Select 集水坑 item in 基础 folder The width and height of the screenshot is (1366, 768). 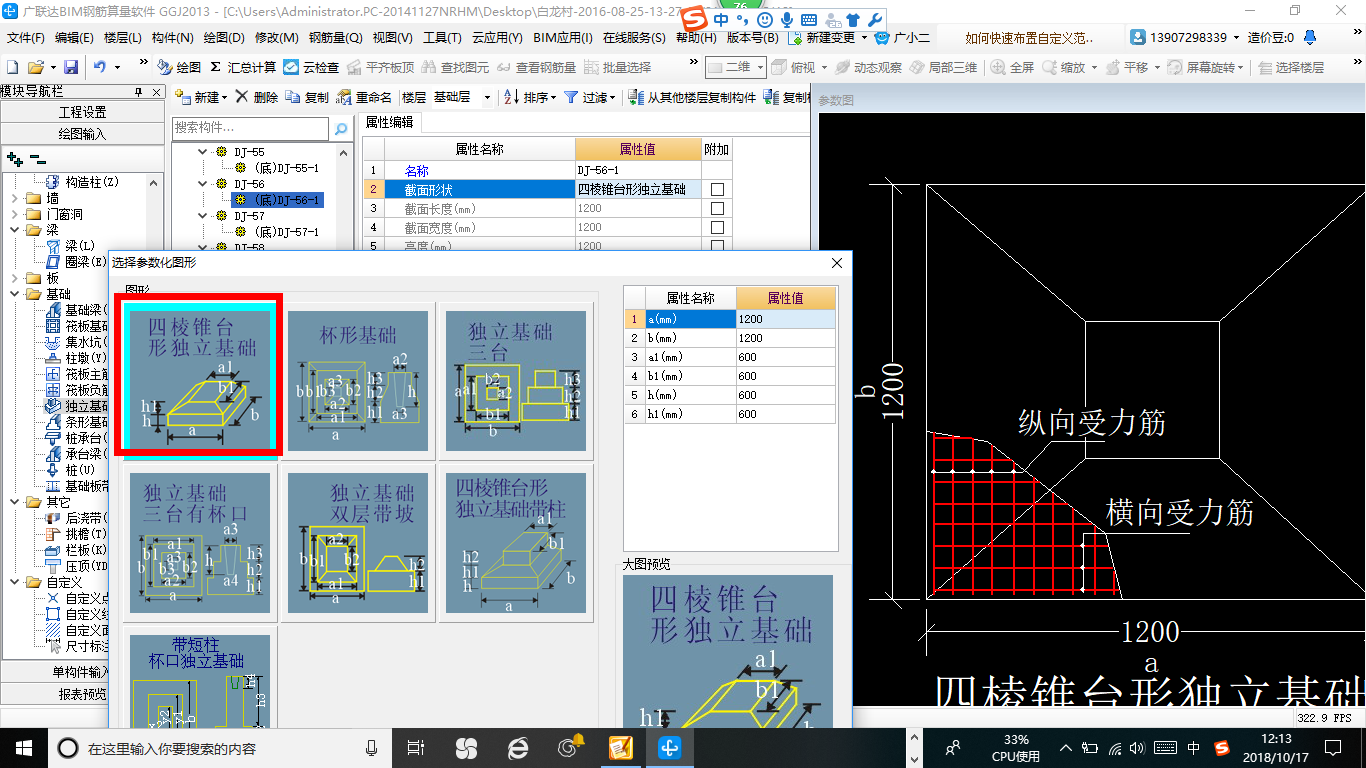(x=78, y=342)
